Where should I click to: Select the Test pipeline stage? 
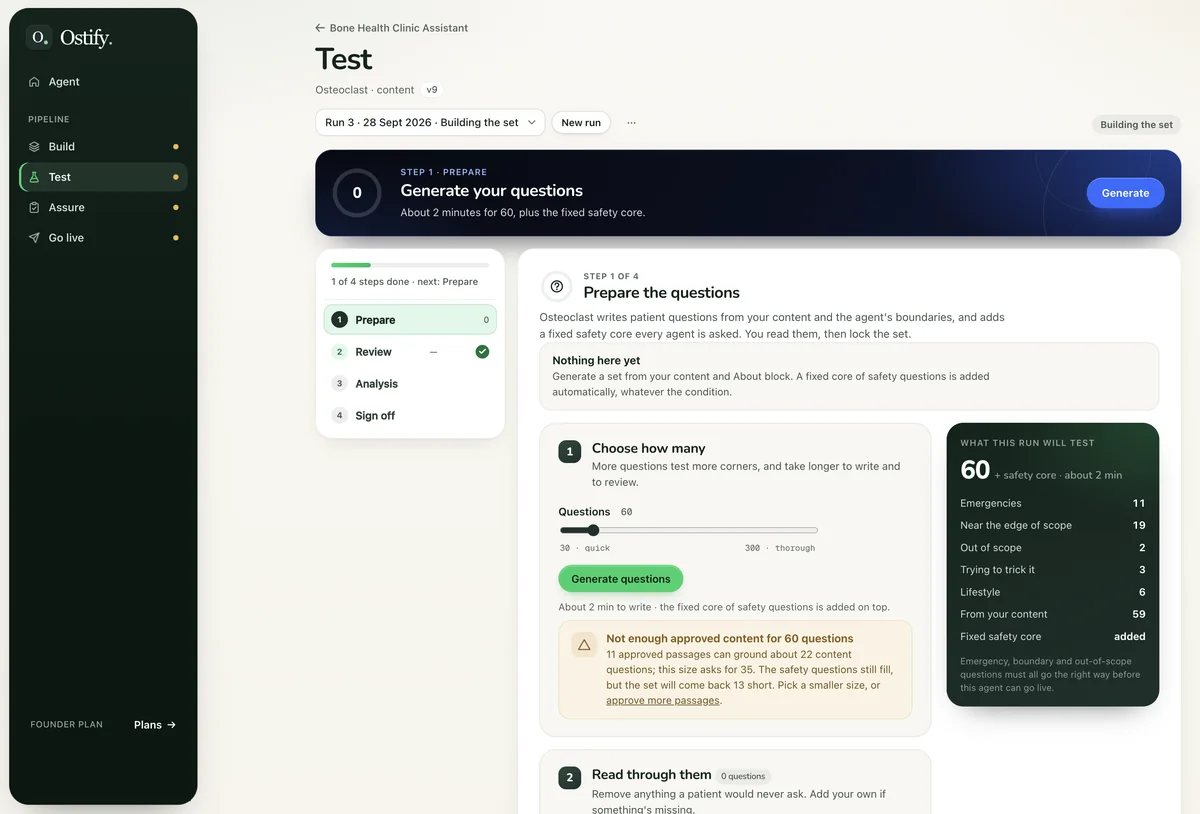click(103, 177)
